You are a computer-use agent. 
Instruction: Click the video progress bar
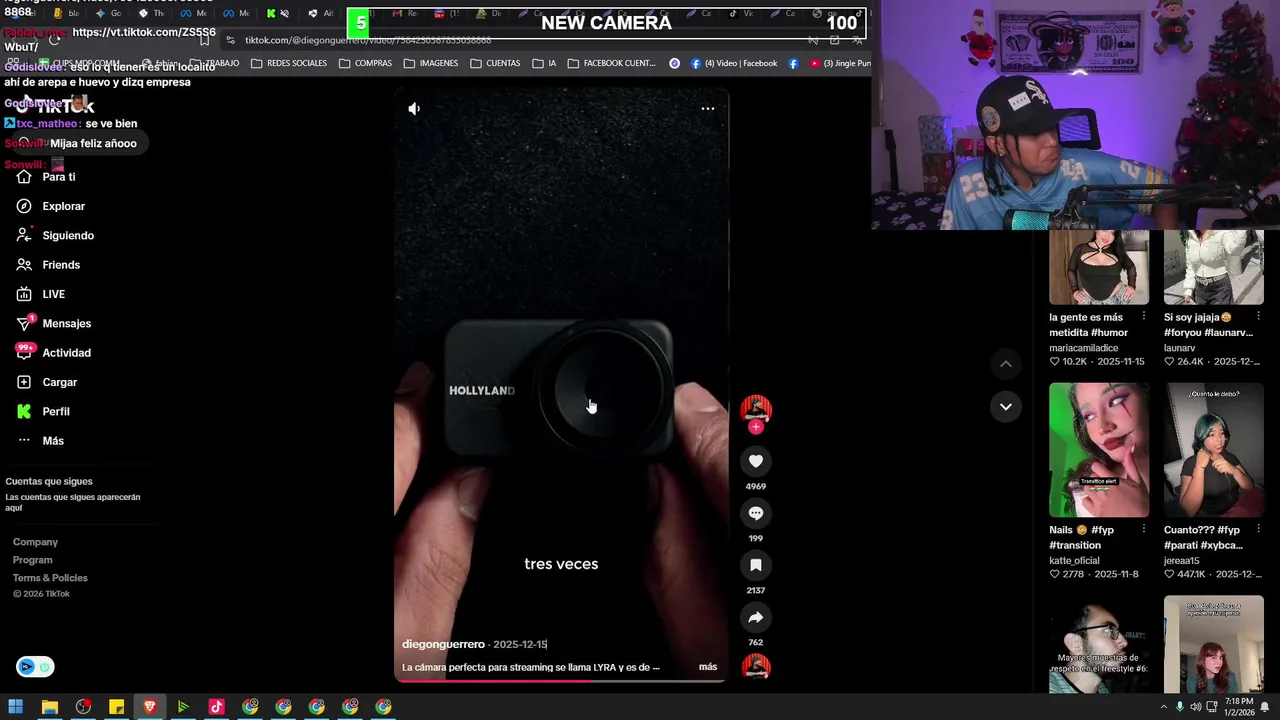(x=560, y=681)
